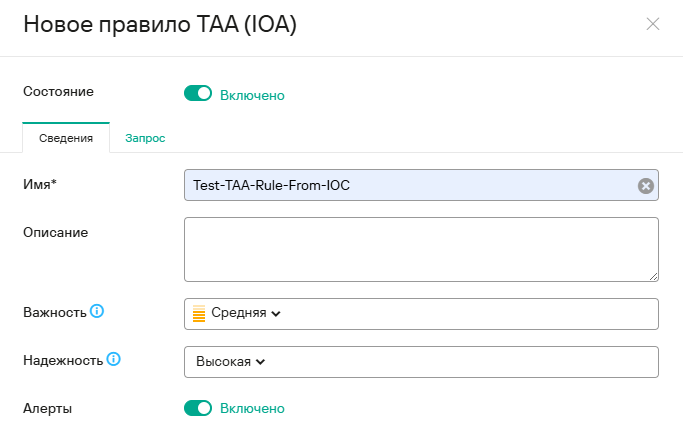Click into the Описание text area

pyautogui.click(x=421, y=249)
